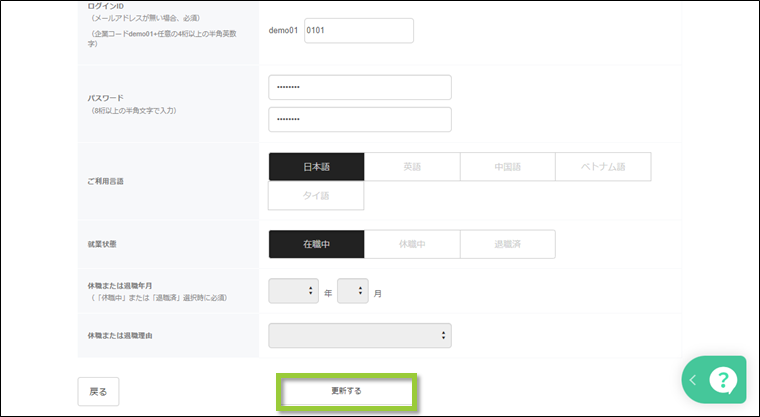Pick タイ語 language option
Viewport: 760px width, 417px height.
(316, 196)
